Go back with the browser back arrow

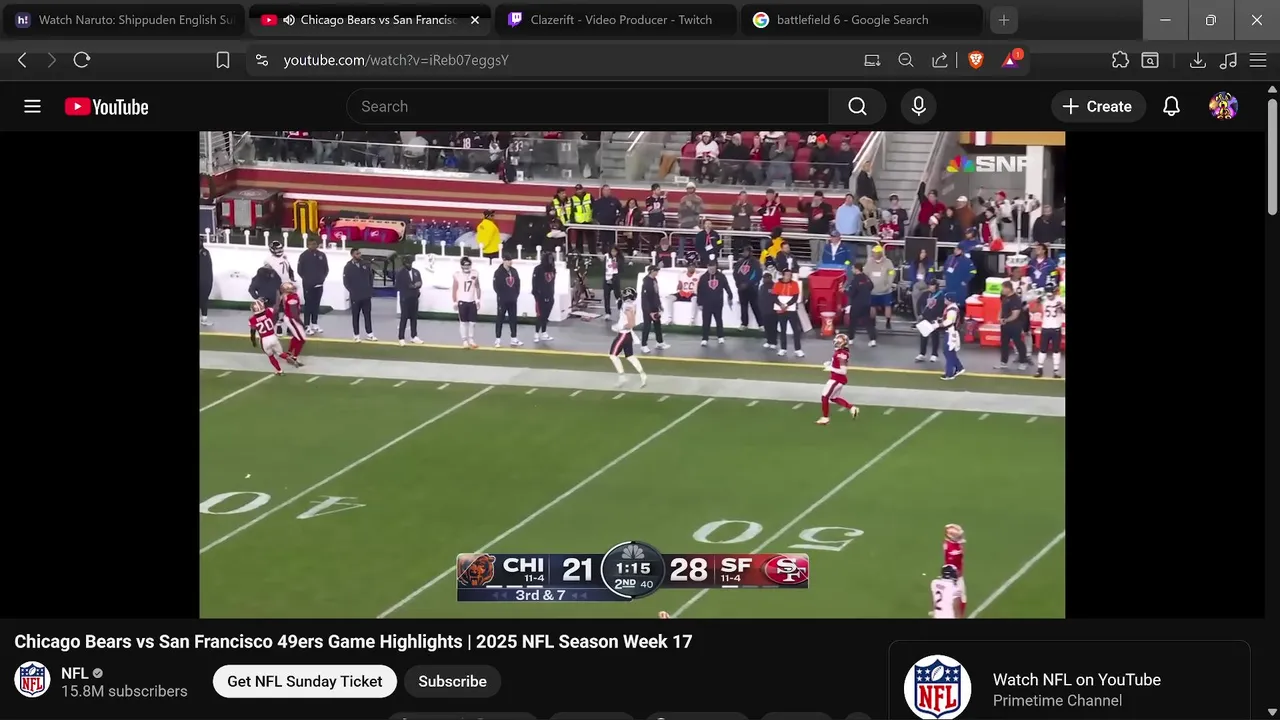click(22, 60)
